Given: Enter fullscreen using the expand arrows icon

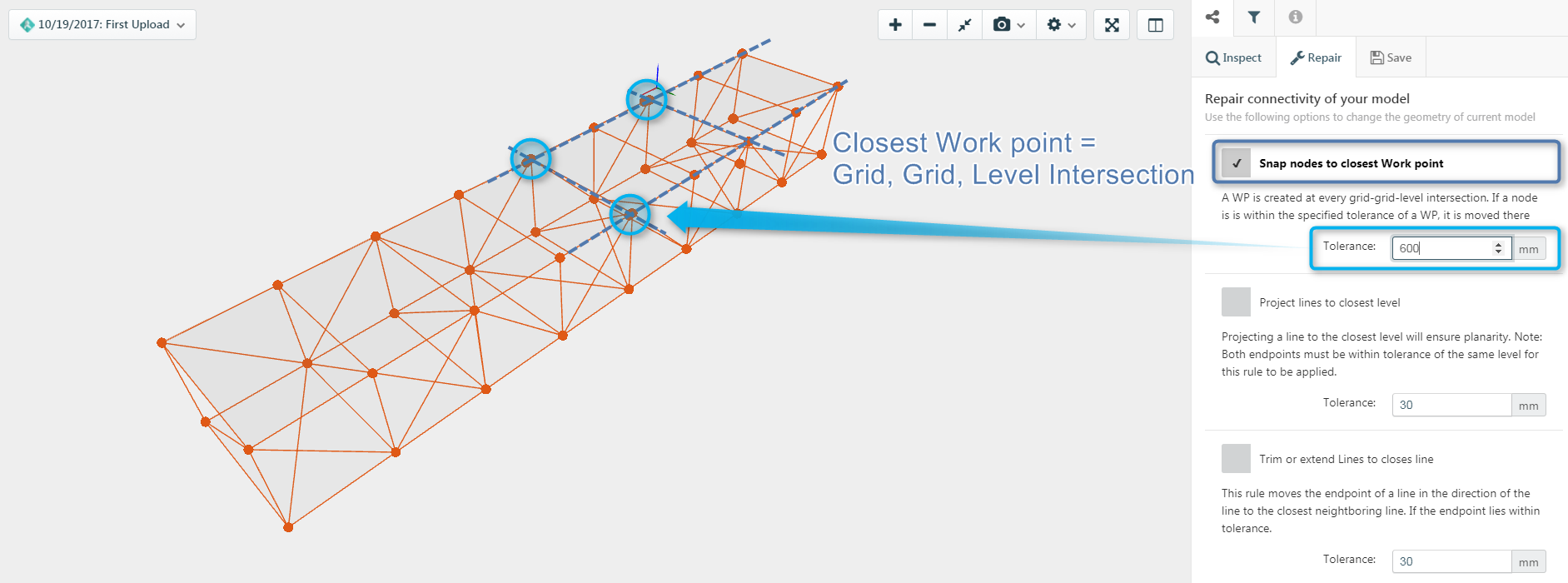Looking at the screenshot, I should tap(1112, 25).
